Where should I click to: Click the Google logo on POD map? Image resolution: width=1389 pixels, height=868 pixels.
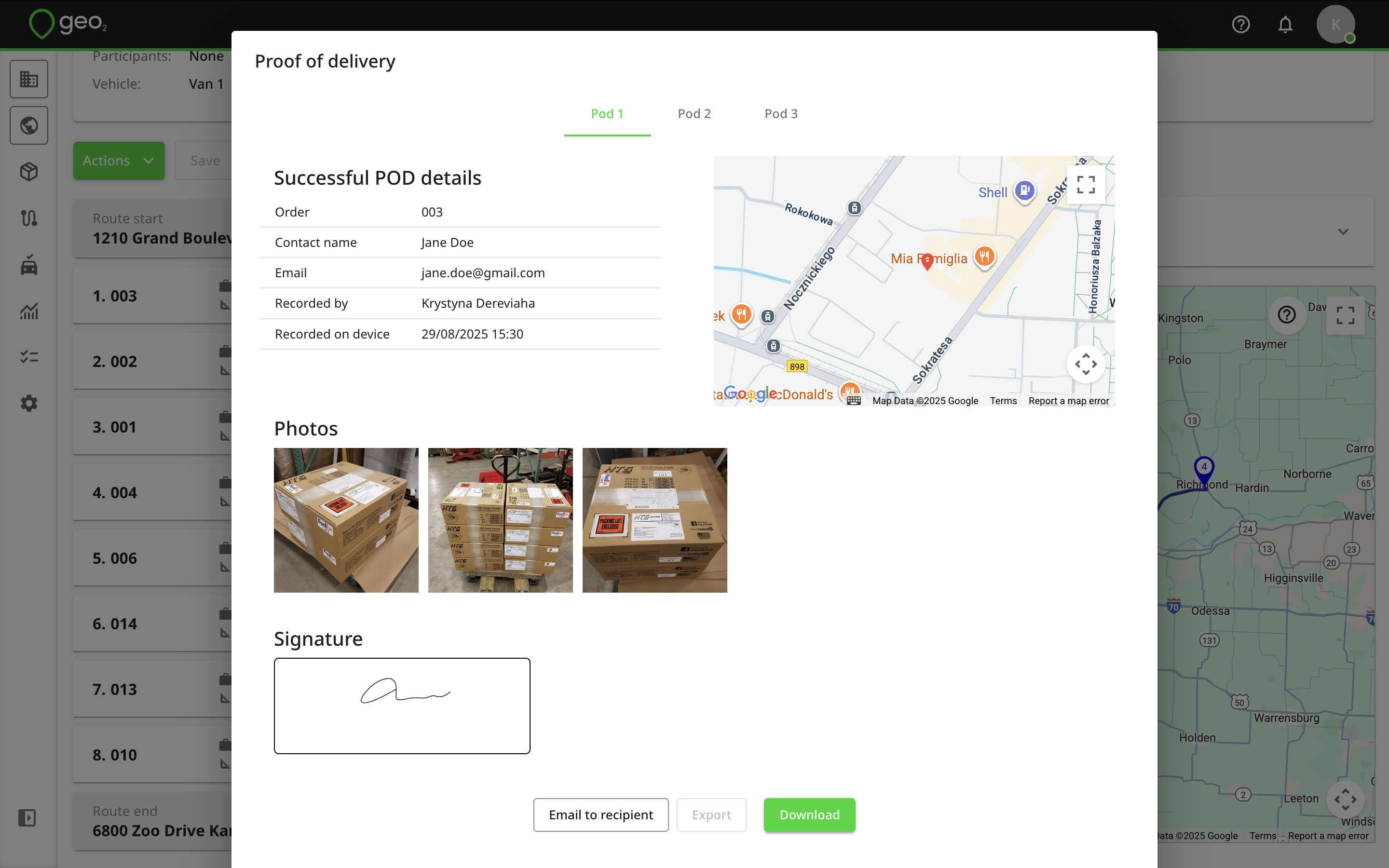tap(751, 393)
